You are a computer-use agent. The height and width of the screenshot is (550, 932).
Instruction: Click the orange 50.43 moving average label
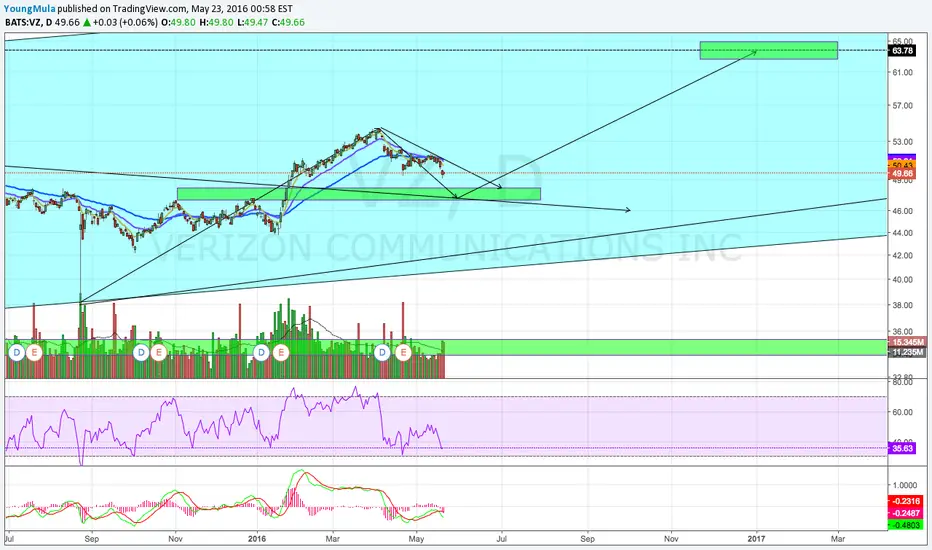[902, 165]
